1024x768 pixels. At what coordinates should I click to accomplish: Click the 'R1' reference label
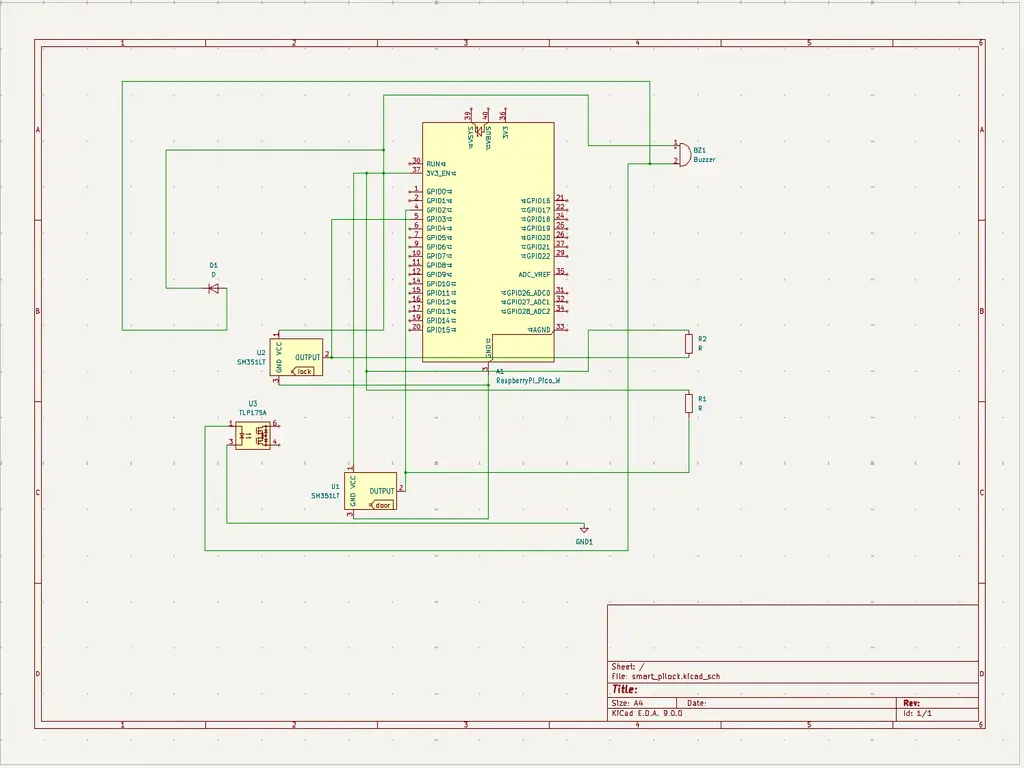pos(702,398)
